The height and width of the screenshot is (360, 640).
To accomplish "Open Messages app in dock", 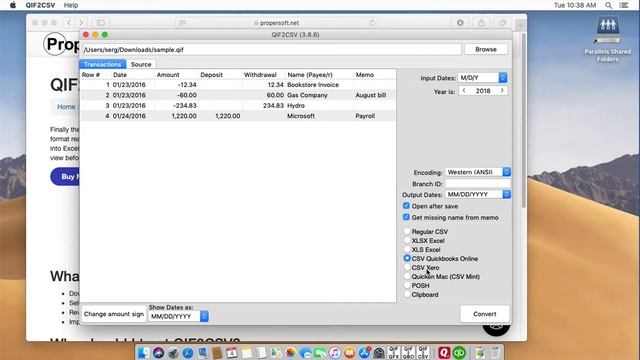I will pyautogui.click(x=305, y=353).
